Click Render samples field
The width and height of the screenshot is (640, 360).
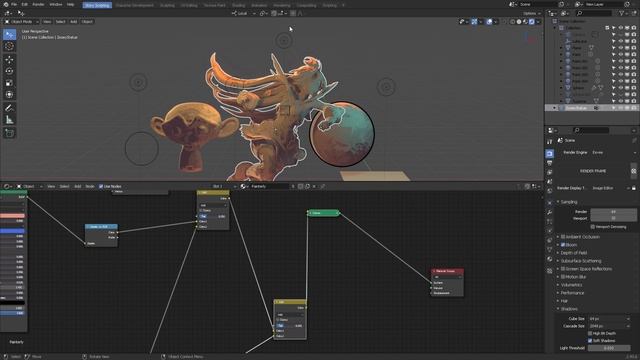coord(613,212)
